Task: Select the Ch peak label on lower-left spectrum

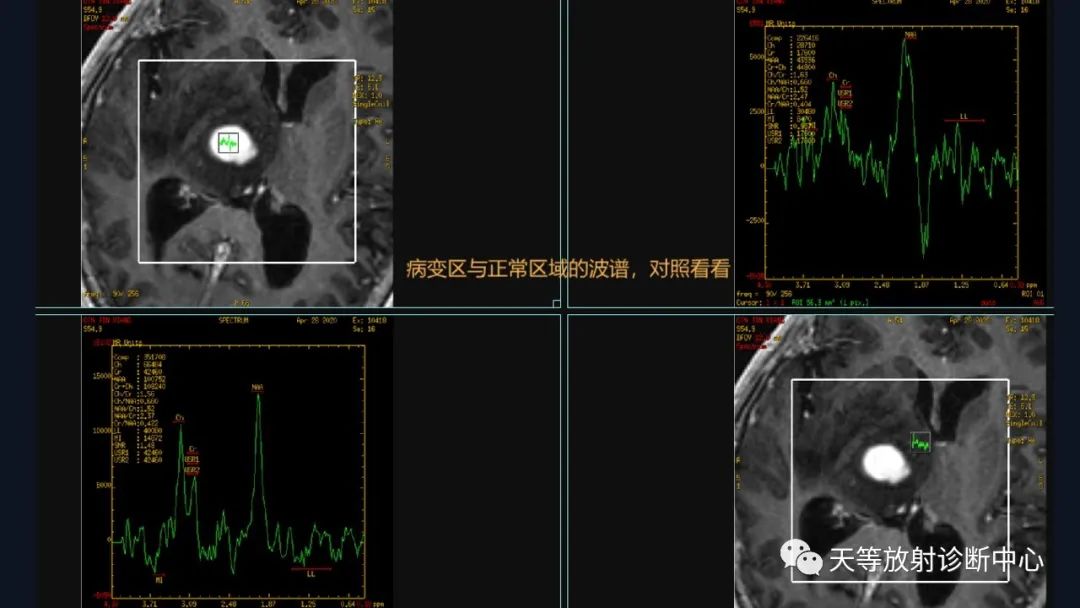Action: click(x=180, y=417)
